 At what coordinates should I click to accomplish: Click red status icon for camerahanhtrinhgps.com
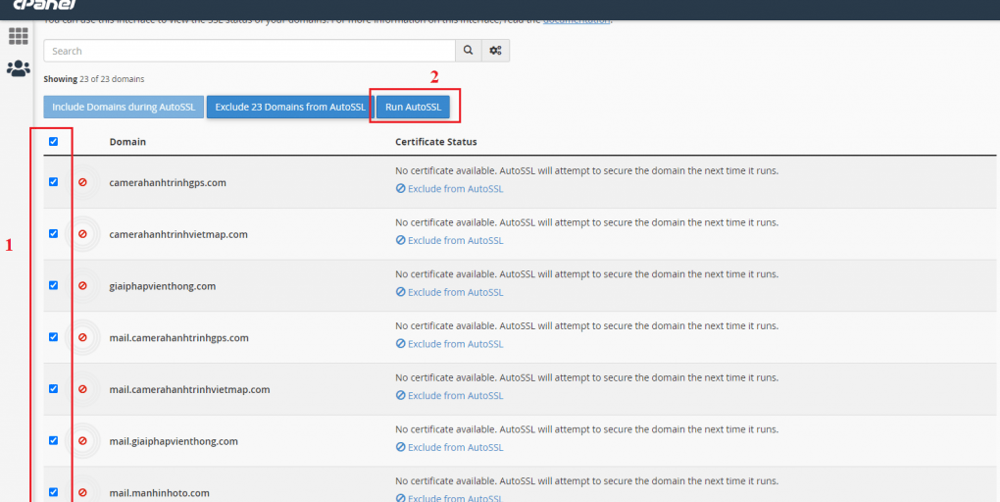(x=83, y=182)
